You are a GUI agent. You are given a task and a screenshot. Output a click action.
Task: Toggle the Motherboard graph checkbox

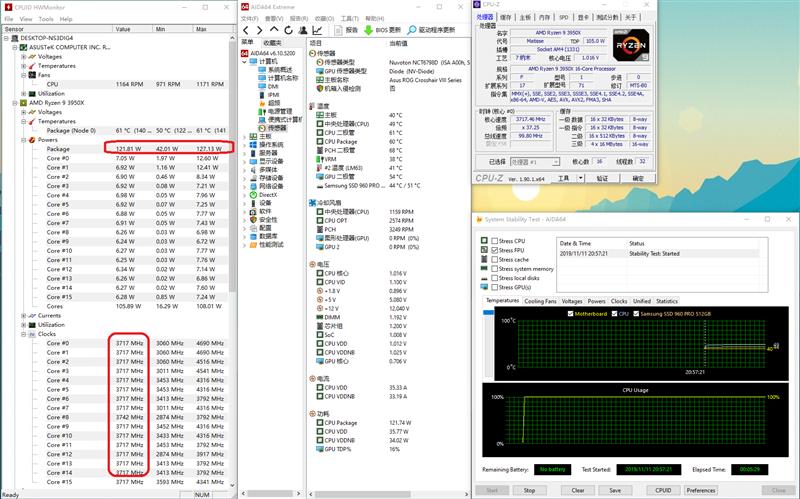click(x=570, y=314)
